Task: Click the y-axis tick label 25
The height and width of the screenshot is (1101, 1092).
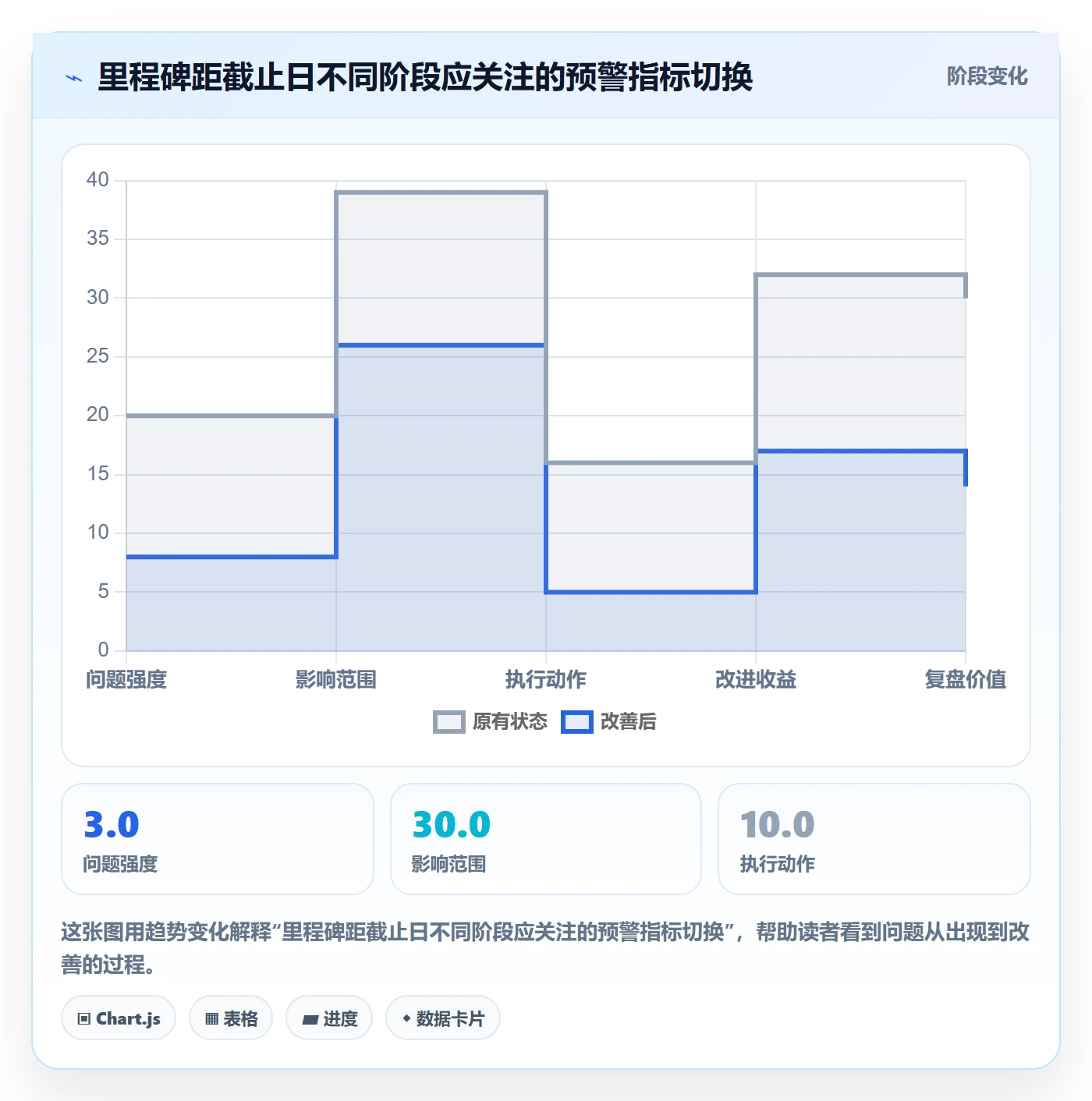Action: [97, 356]
